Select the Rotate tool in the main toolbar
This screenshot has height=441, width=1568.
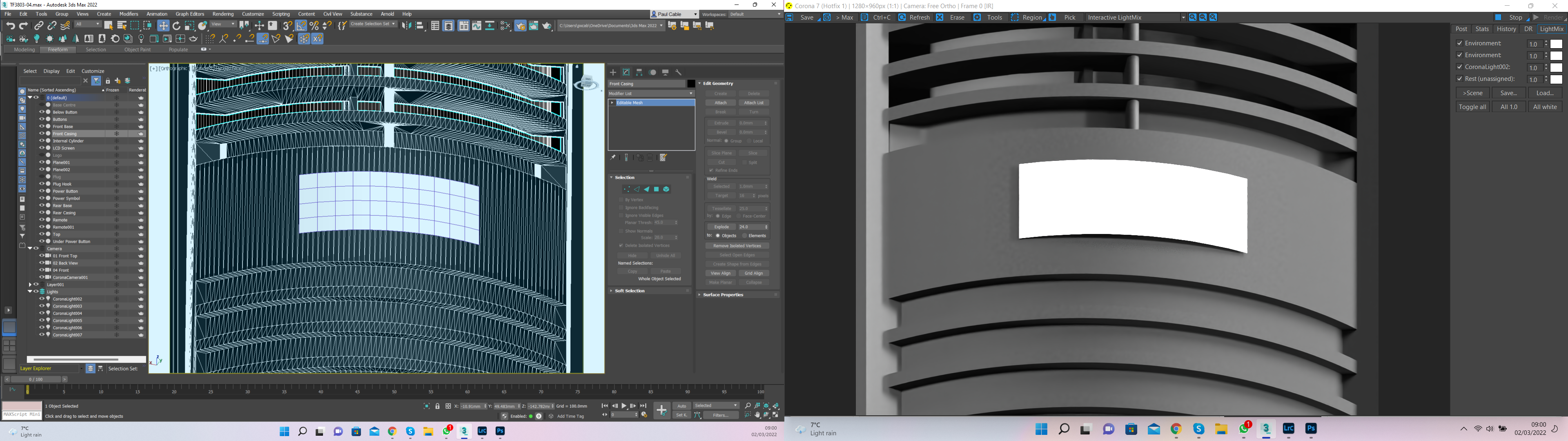point(176,26)
